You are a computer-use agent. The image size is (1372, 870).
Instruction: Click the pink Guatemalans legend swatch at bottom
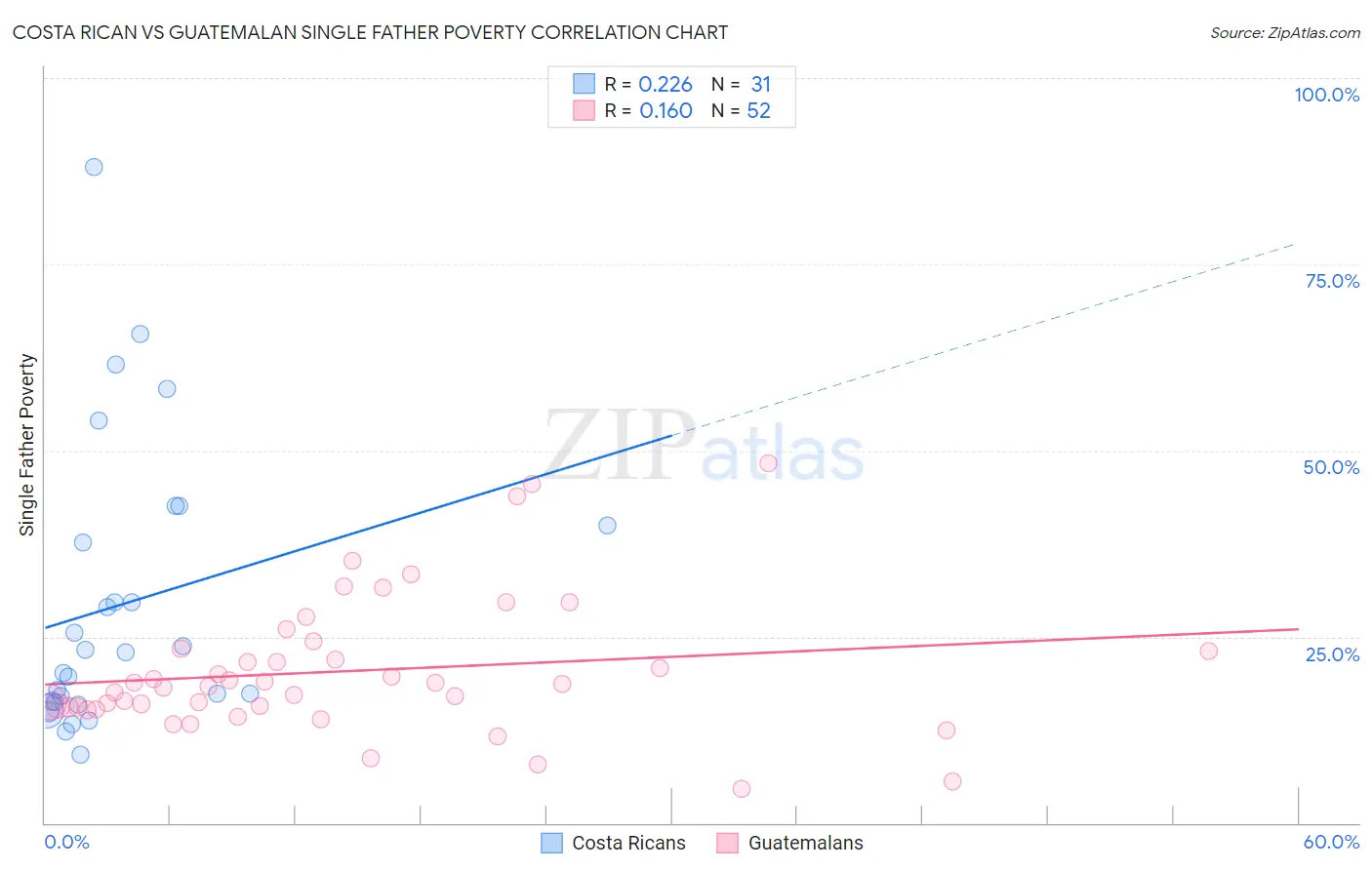click(x=727, y=843)
